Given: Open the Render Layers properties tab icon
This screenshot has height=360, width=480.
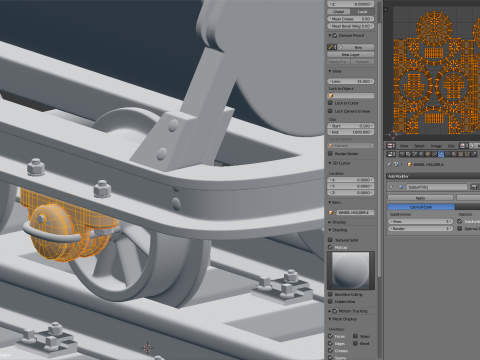Looking at the screenshot, I should pyautogui.click(x=408, y=154).
